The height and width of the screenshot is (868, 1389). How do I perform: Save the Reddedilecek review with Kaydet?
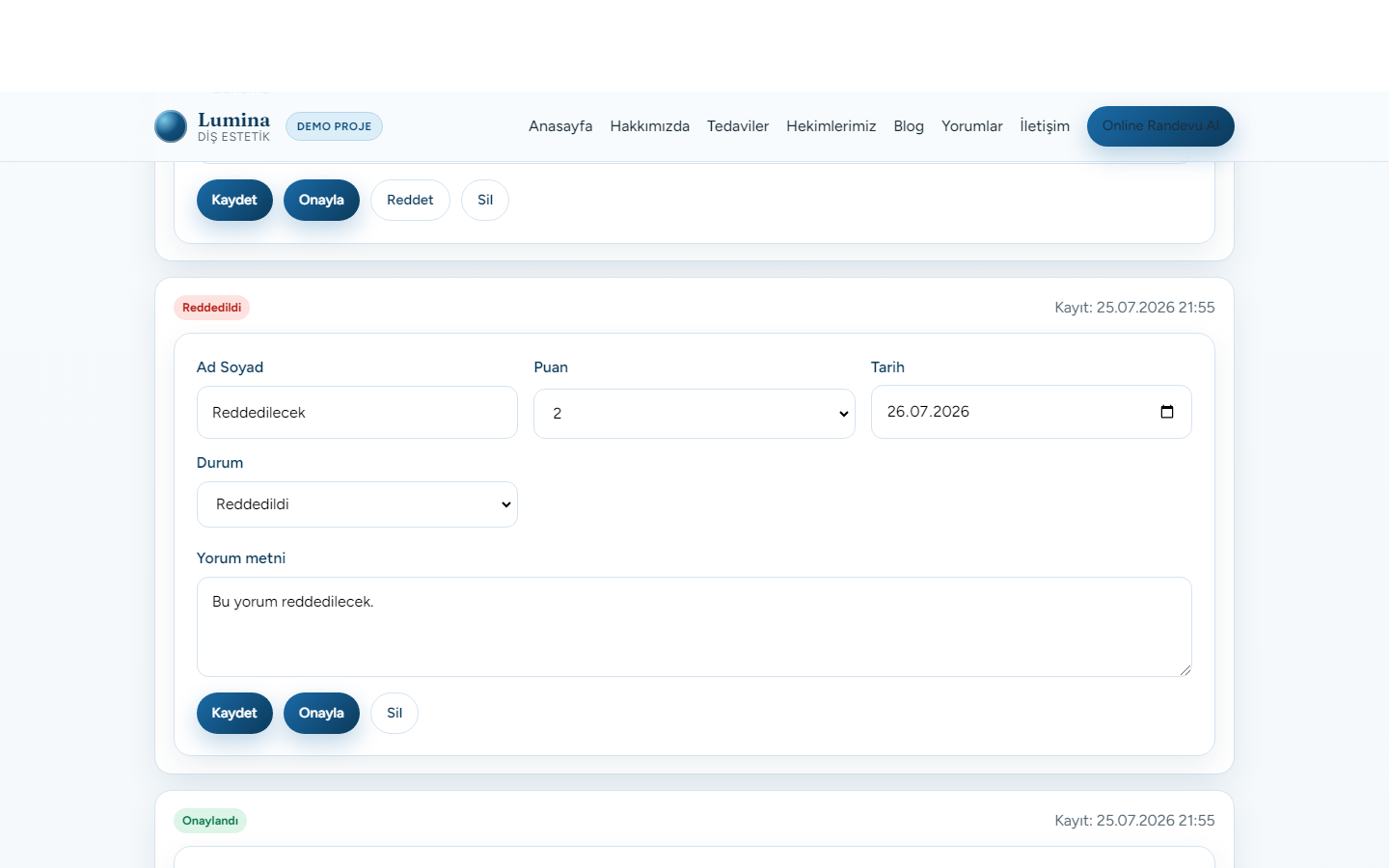[234, 714]
